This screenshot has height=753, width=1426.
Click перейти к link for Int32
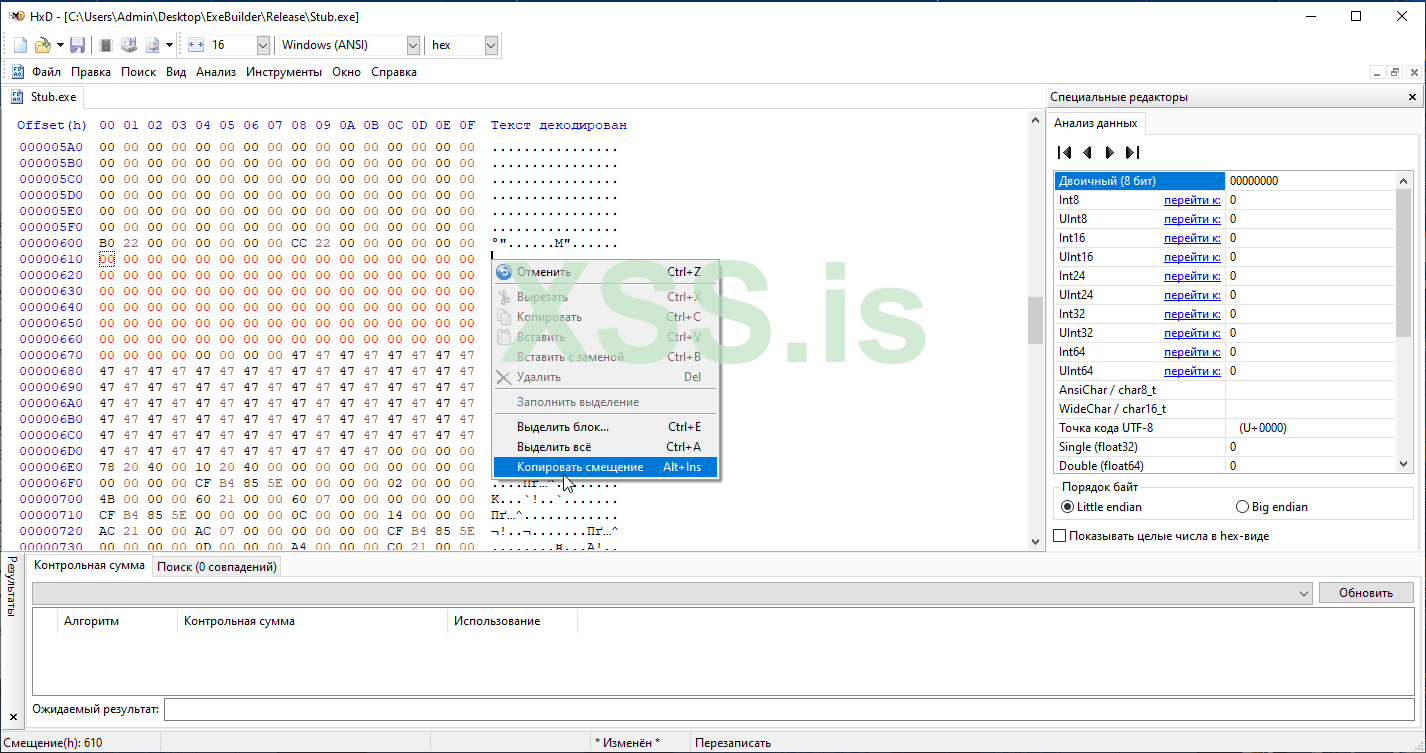coord(1192,314)
